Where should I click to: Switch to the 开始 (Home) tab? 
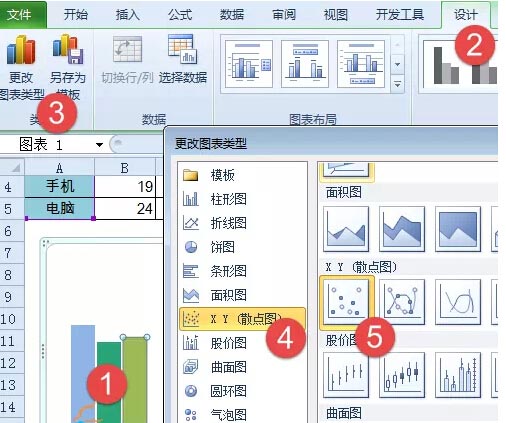click(76, 15)
